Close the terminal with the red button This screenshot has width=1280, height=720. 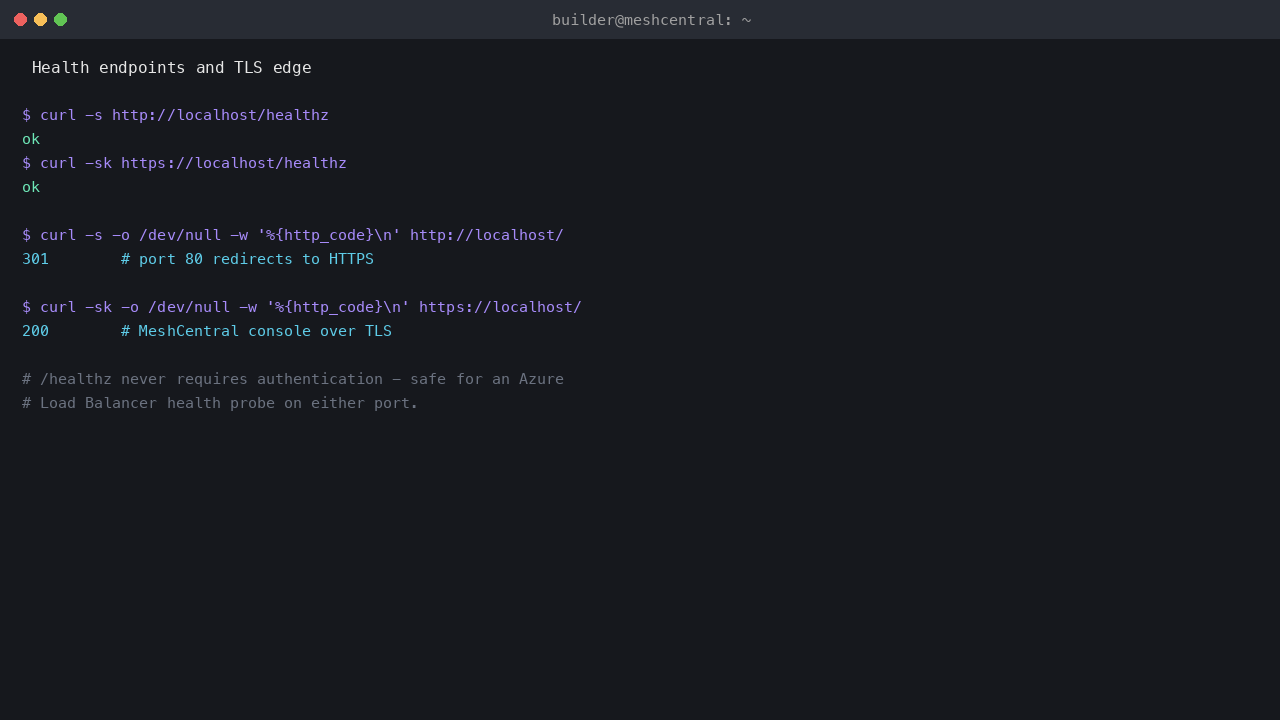20,19
